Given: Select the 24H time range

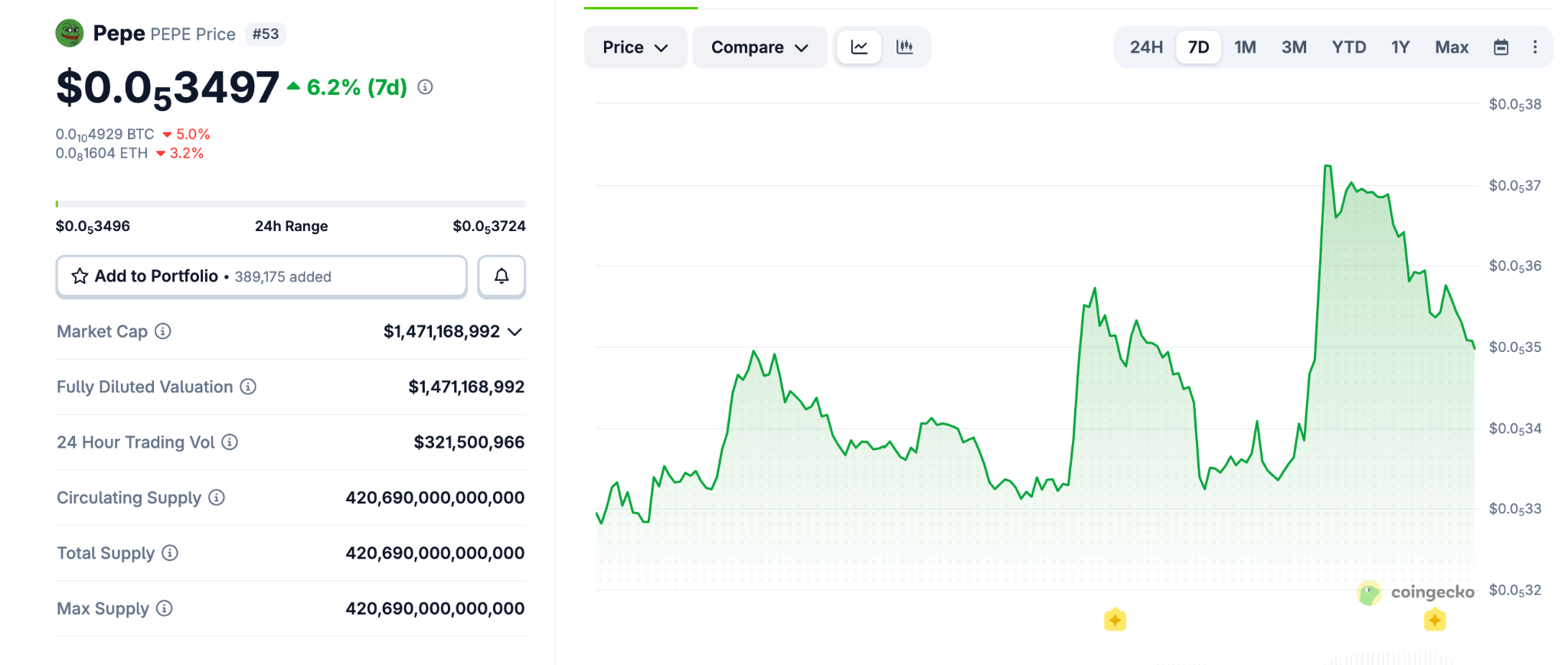Looking at the screenshot, I should tap(1145, 47).
